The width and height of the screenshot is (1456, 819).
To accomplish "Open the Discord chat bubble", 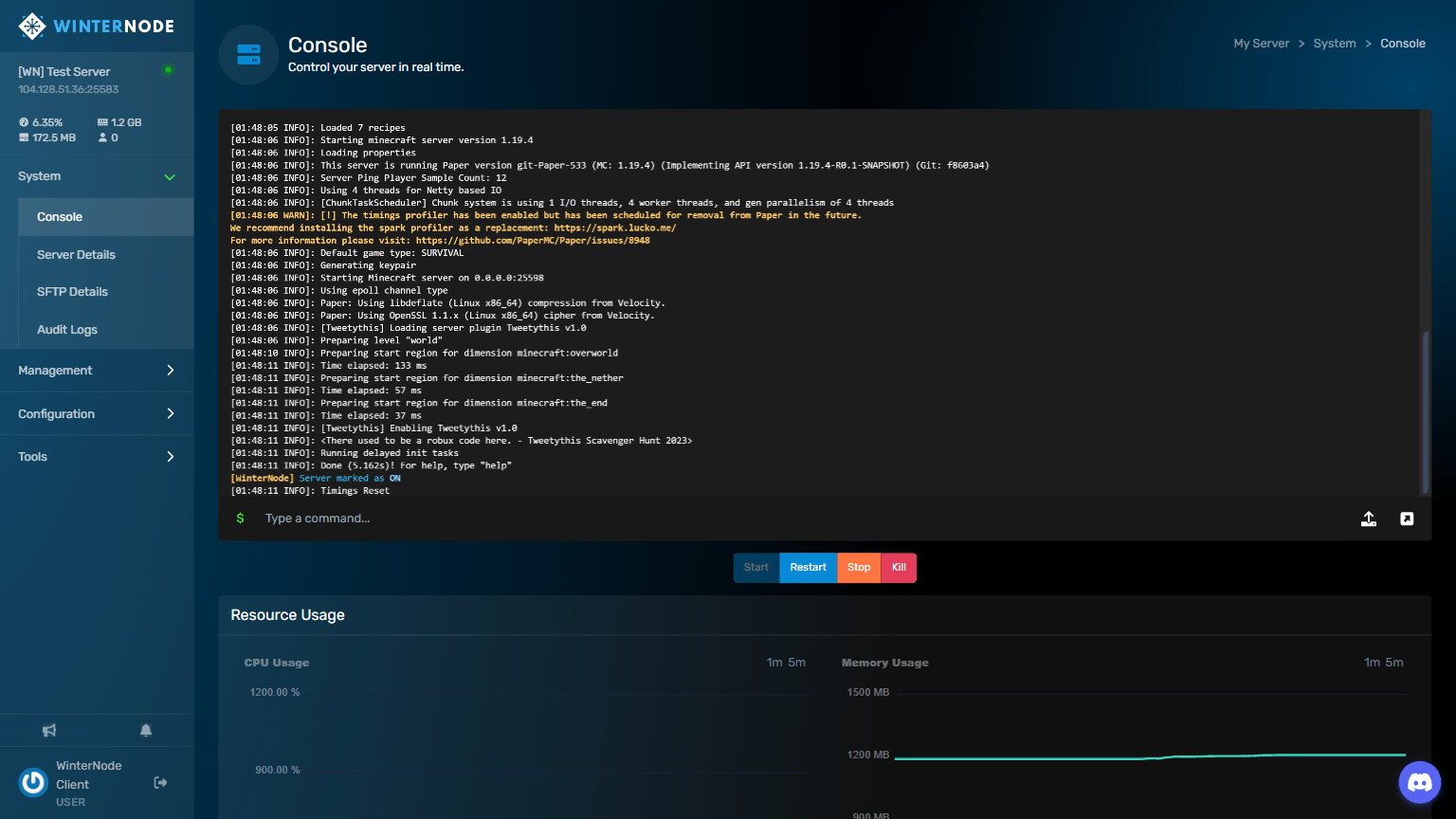I will (1419, 782).
